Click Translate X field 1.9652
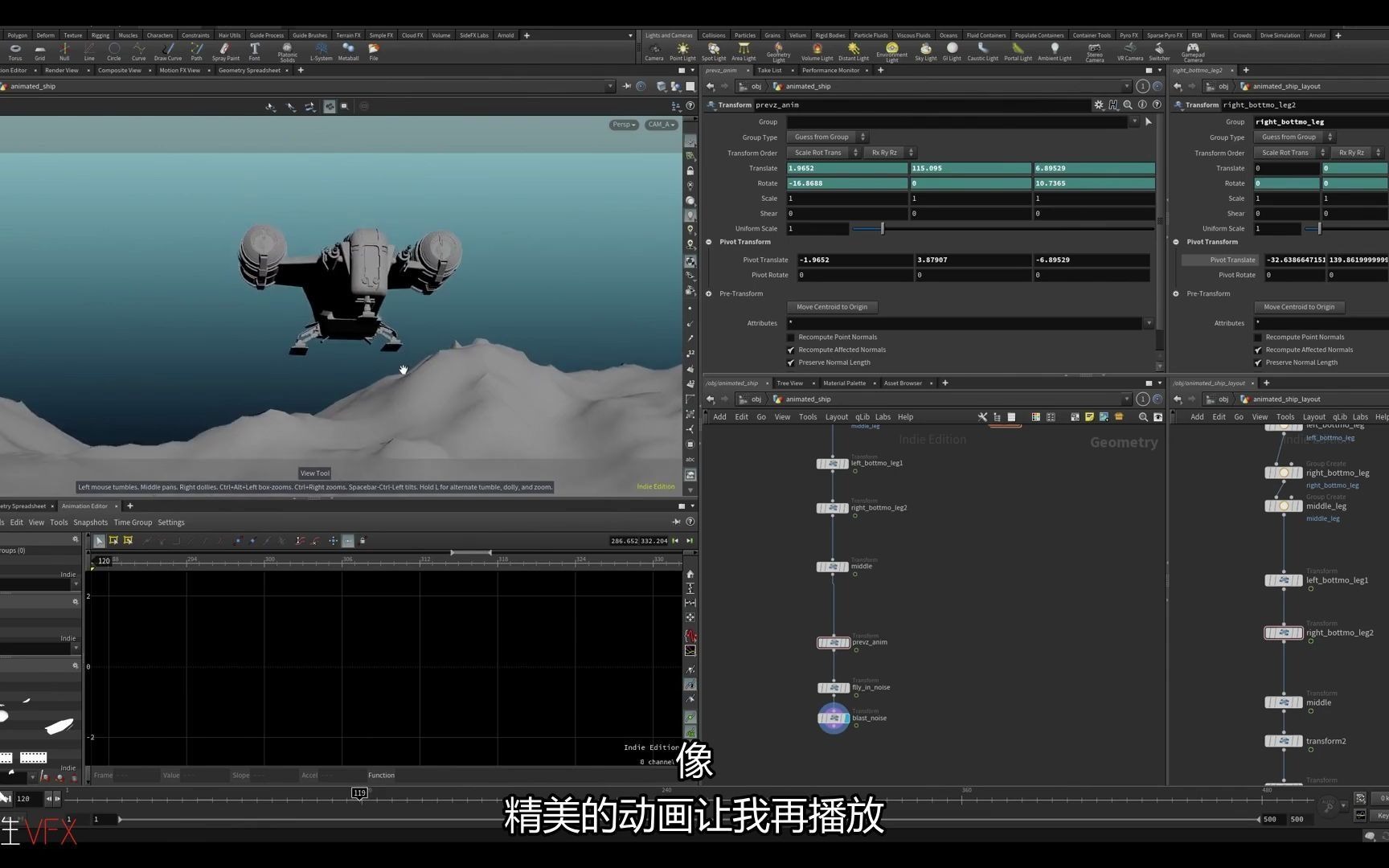The image size is (1389, 868). (847, 169)
